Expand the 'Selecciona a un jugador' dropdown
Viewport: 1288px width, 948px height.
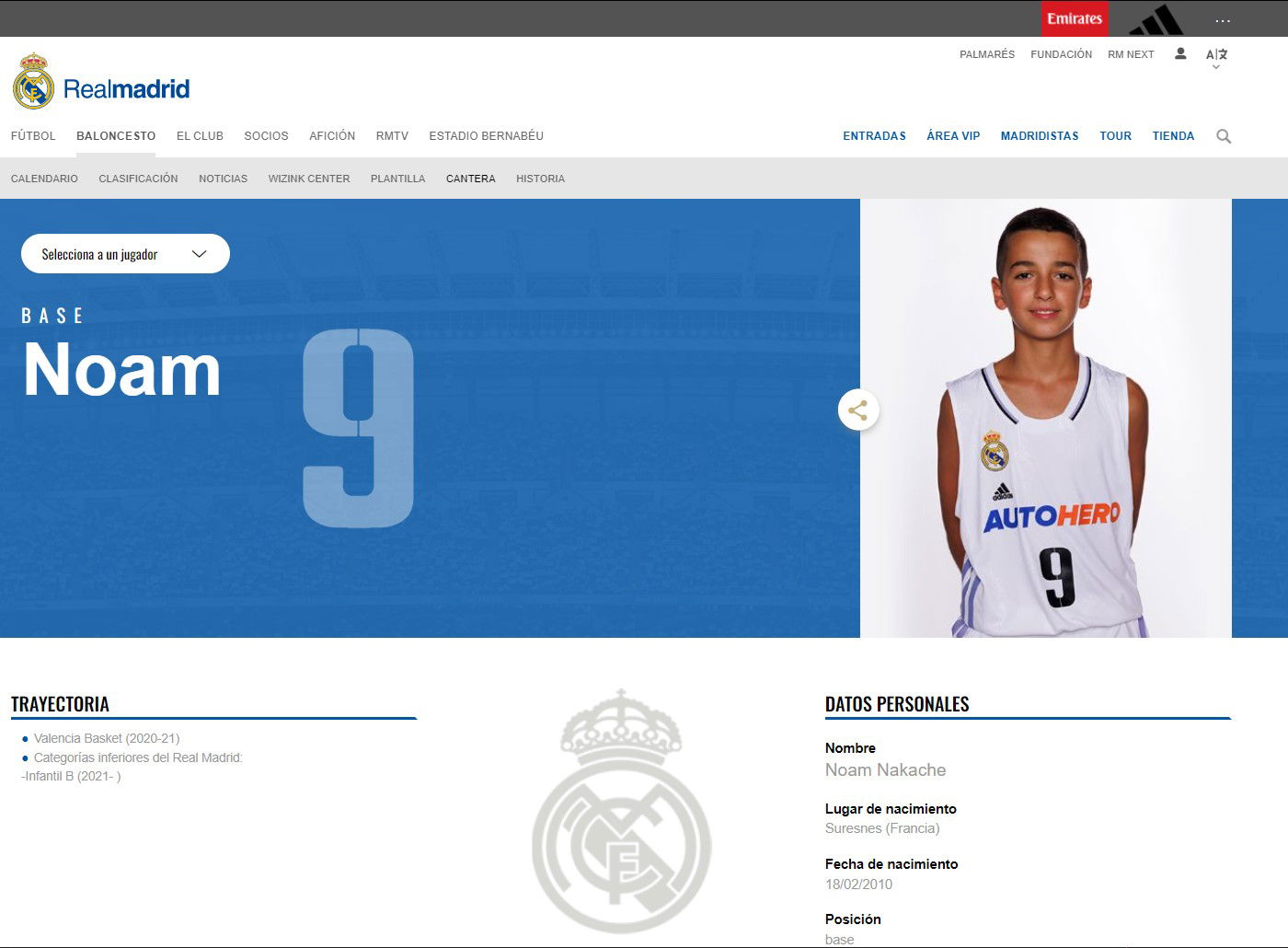tap(125, 254)
